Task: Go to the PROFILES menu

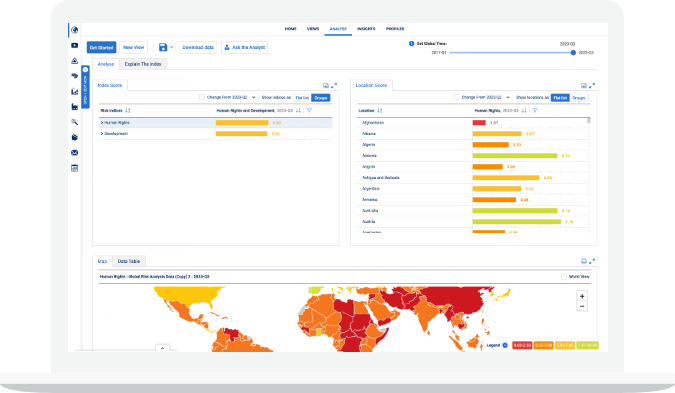Action: click(x=395, y=29)
